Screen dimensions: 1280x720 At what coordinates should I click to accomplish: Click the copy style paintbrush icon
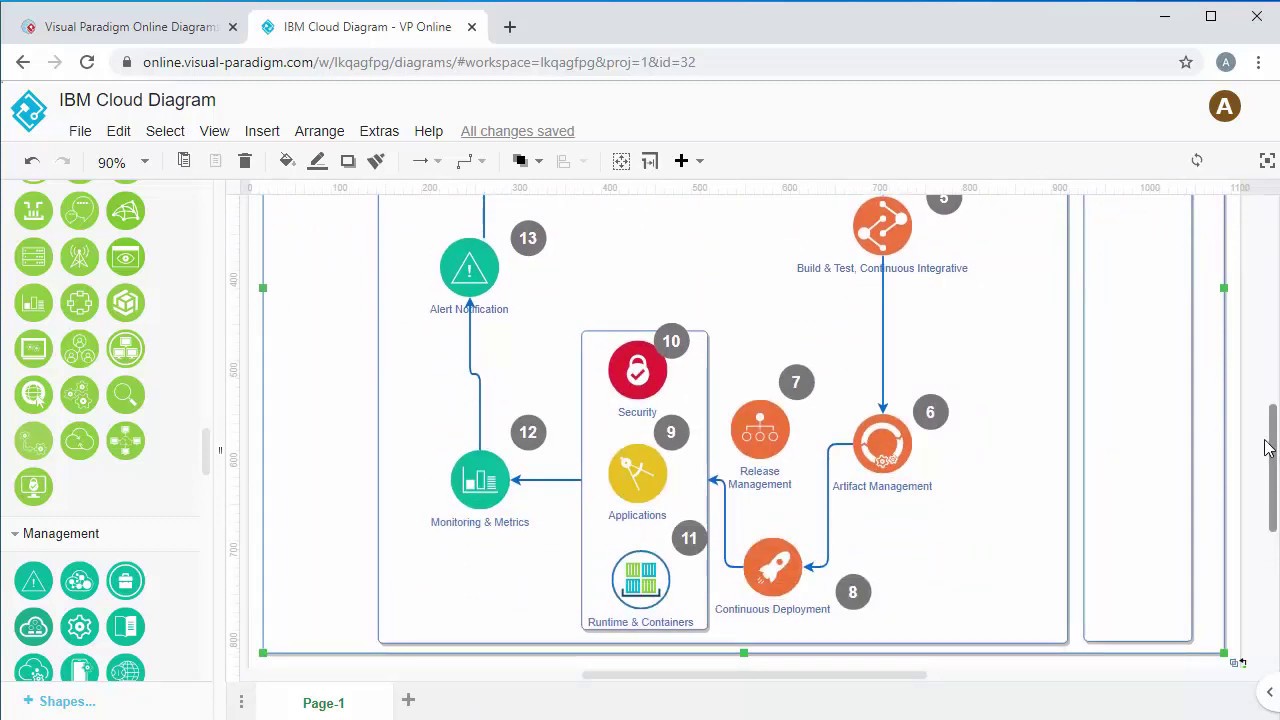[377, 161]
